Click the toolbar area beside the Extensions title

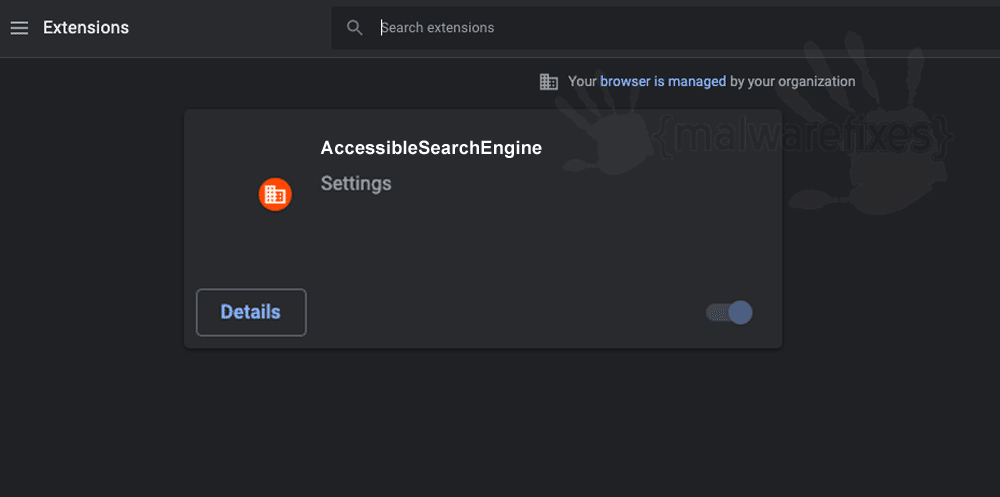coord(230,28)
